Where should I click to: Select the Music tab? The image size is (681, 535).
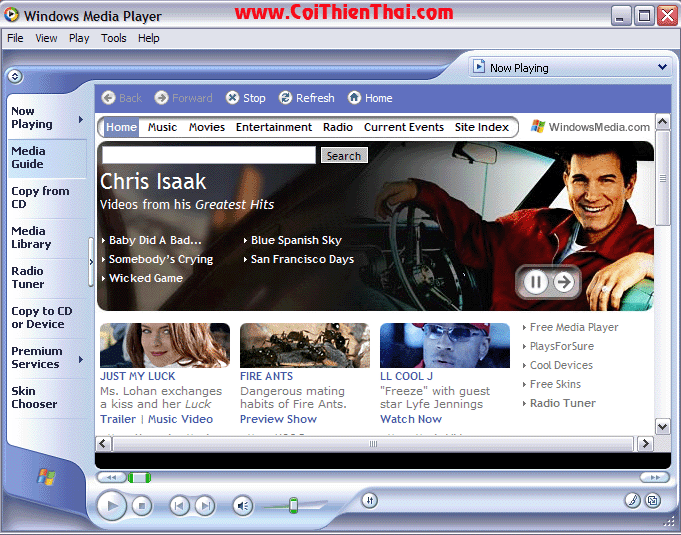click(x=162, y=127)
